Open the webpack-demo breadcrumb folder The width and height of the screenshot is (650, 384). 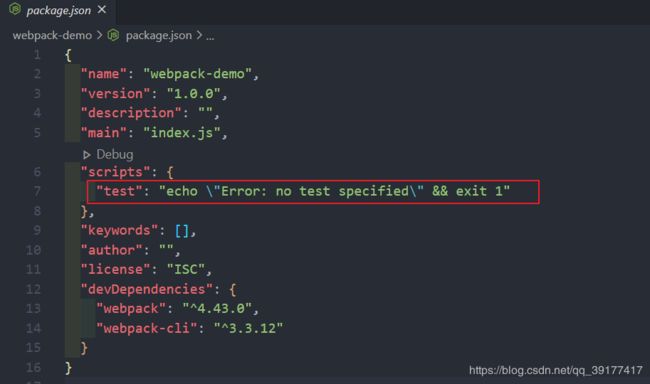pos(52,36)
